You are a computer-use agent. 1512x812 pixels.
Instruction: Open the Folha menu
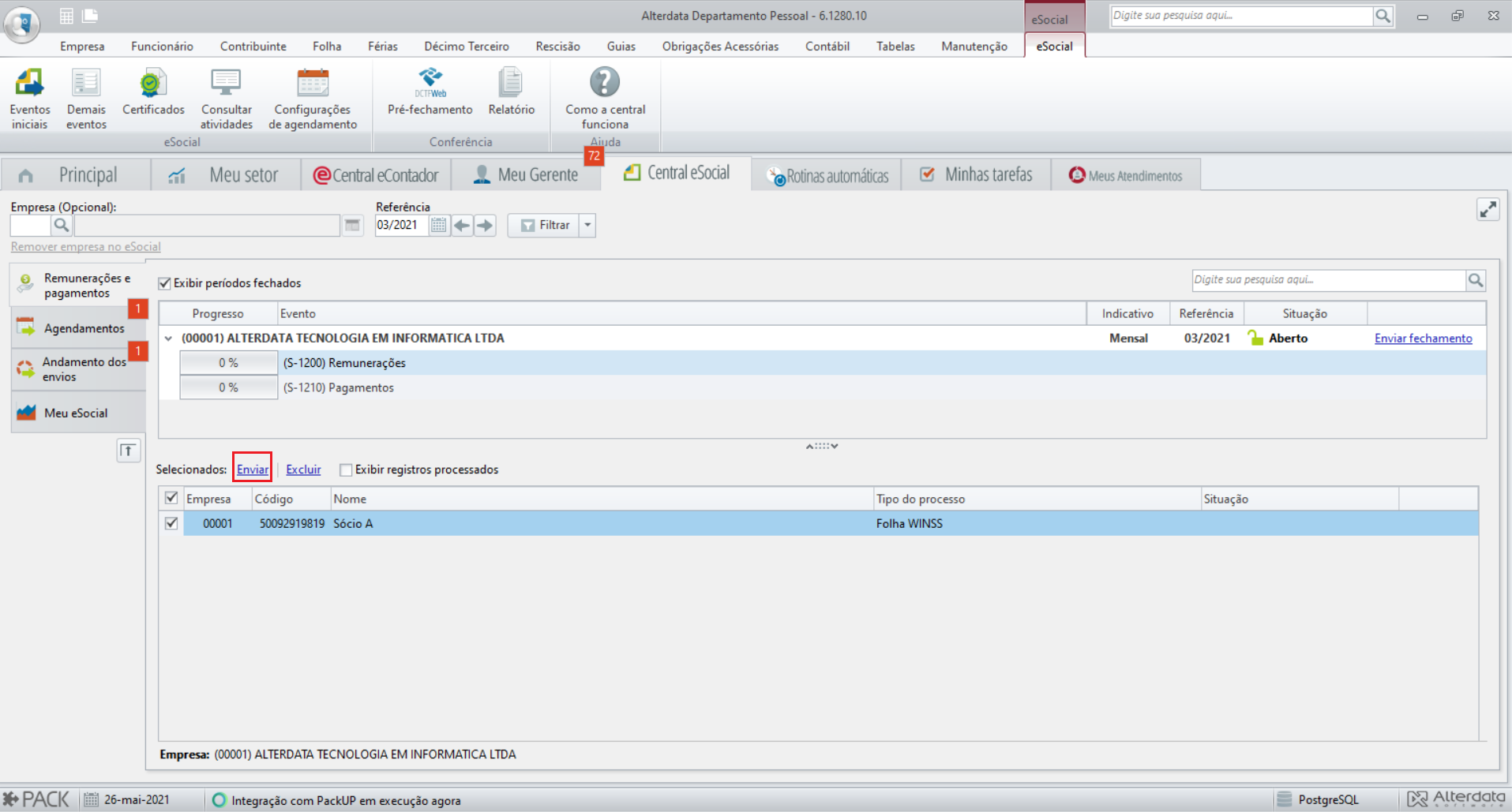pyautogui.click(x=327, y=46)
